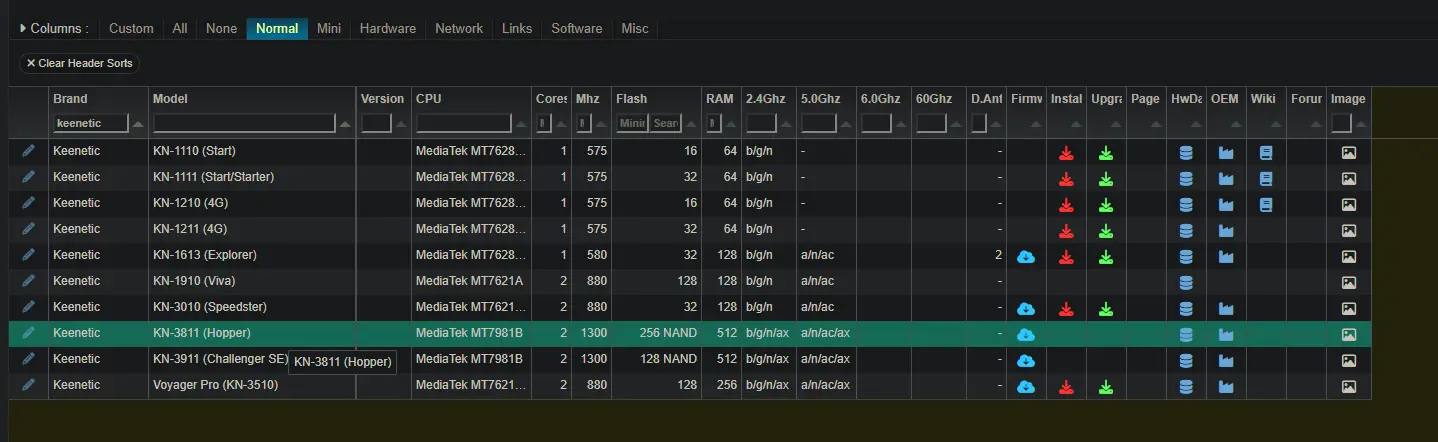Toggle sort arrow in the 5.0Ghz column

pos(846,124)
